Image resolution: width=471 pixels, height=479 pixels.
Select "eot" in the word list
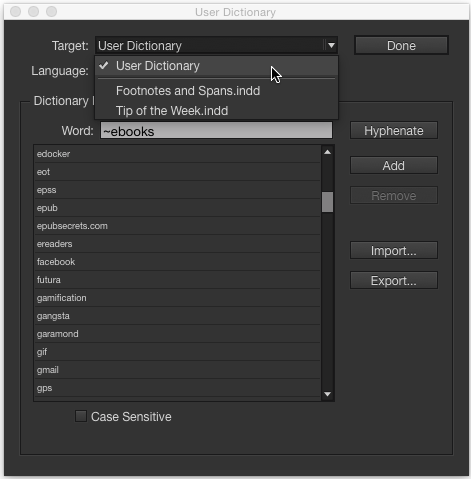[178, 172]
